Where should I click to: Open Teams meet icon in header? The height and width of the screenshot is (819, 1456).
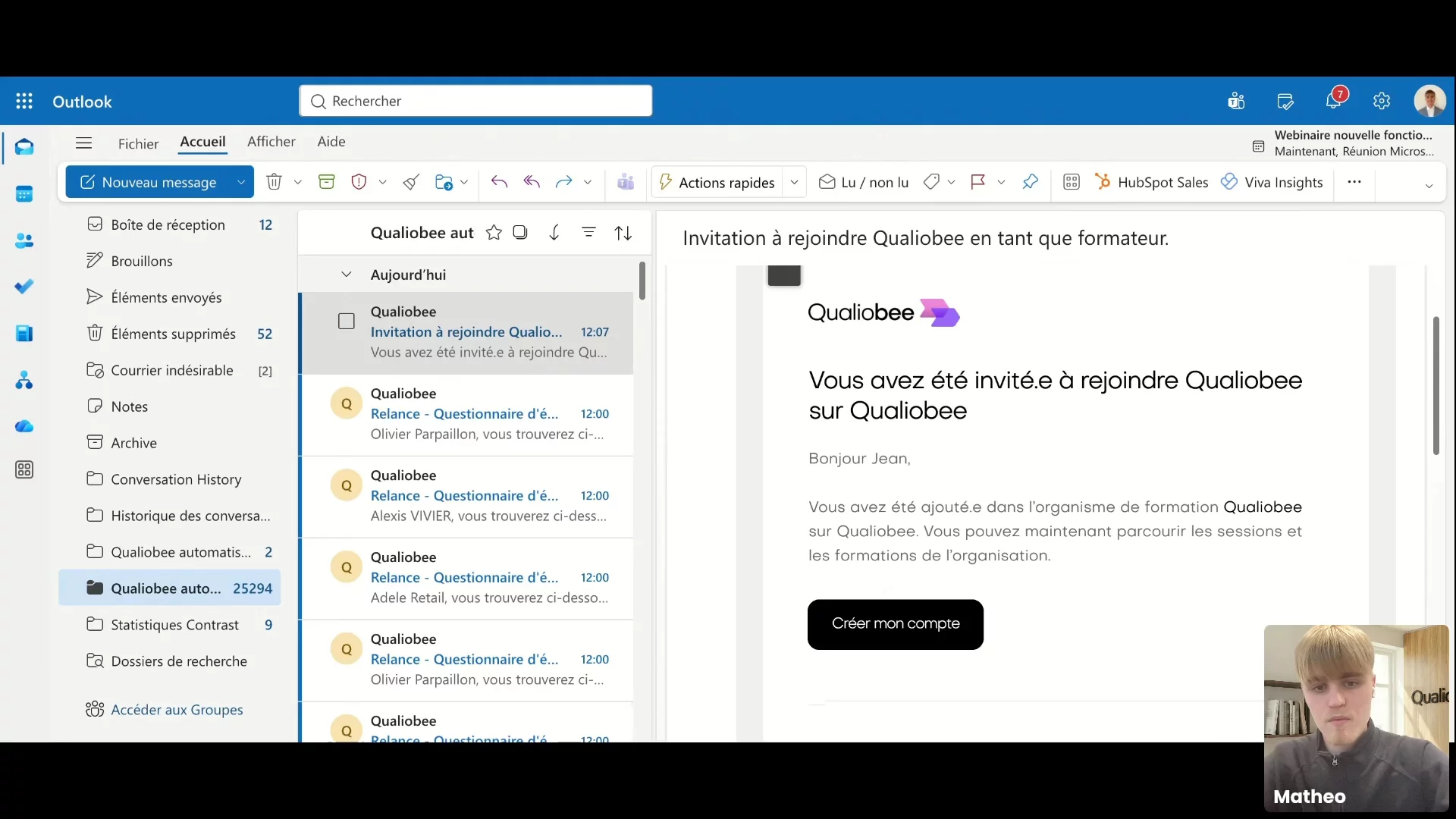1237,101
